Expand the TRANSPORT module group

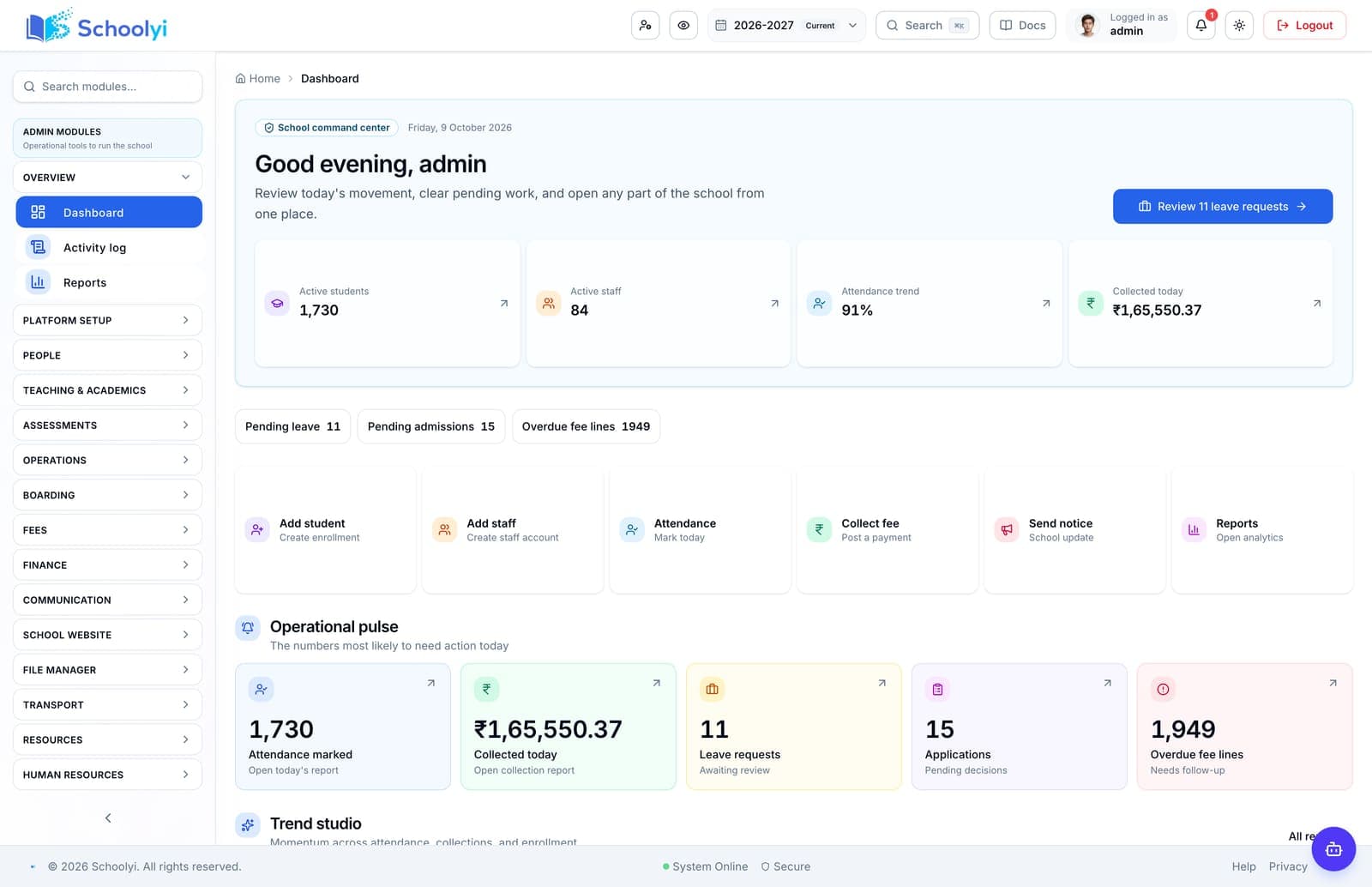click(107, 705)
